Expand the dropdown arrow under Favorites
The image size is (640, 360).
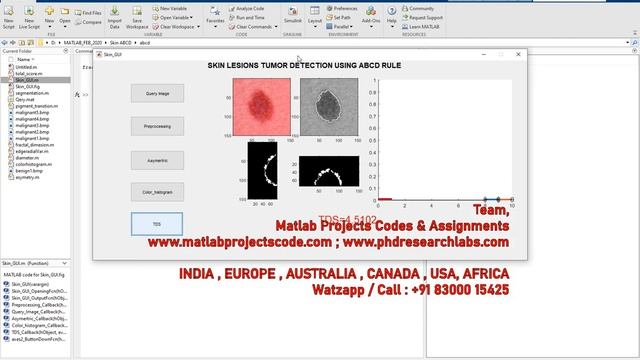[215, 27]
